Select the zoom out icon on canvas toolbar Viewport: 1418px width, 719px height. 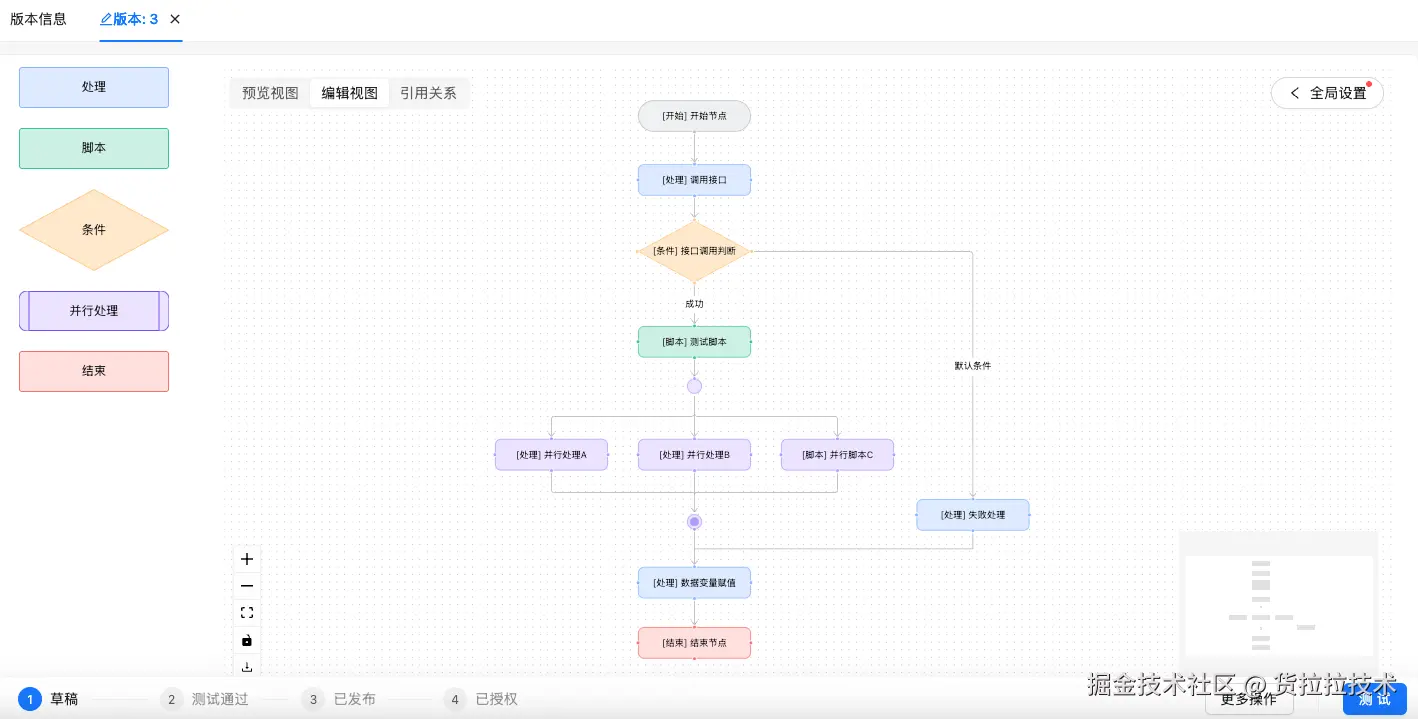point(247,586)
